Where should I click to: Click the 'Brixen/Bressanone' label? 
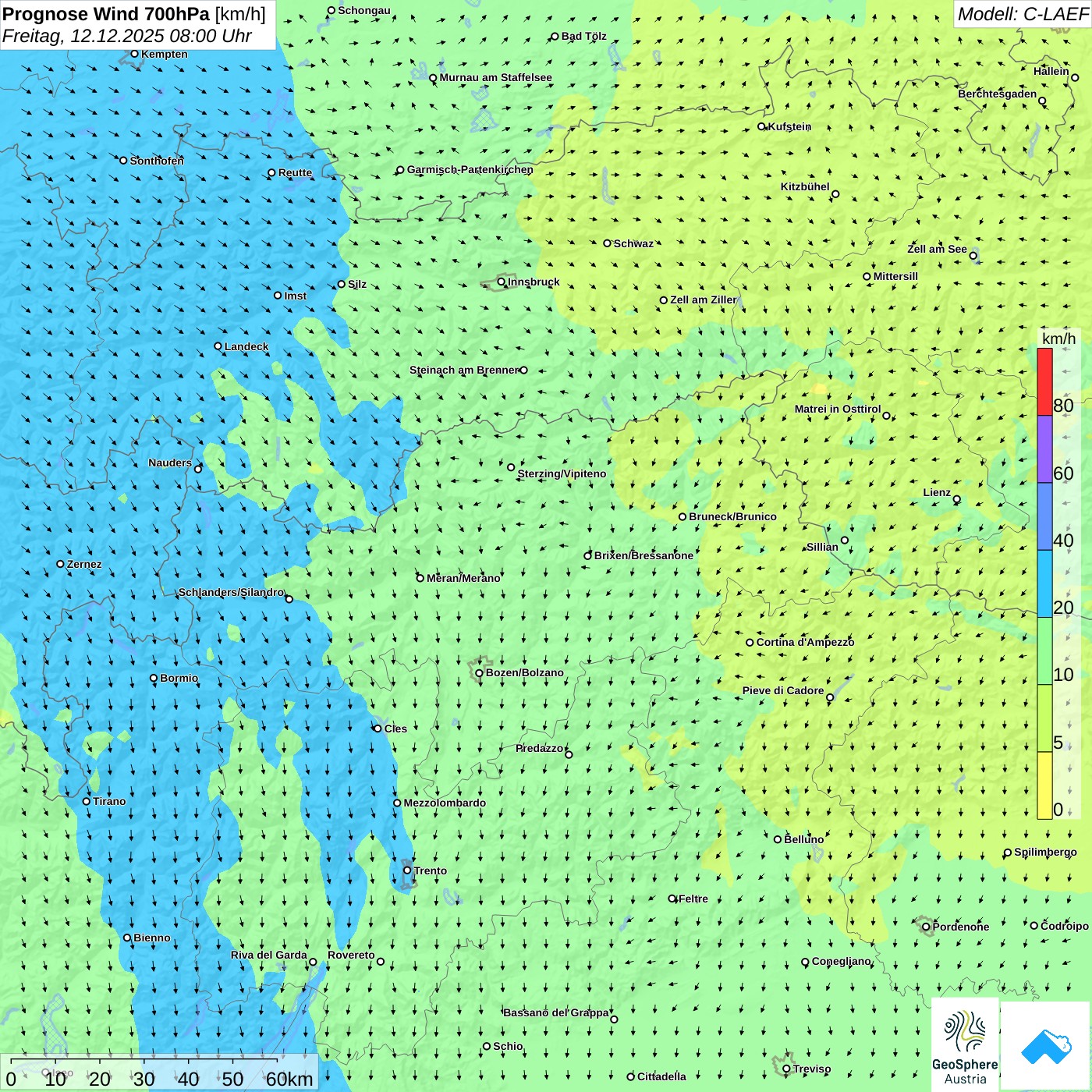pos(643,555)
